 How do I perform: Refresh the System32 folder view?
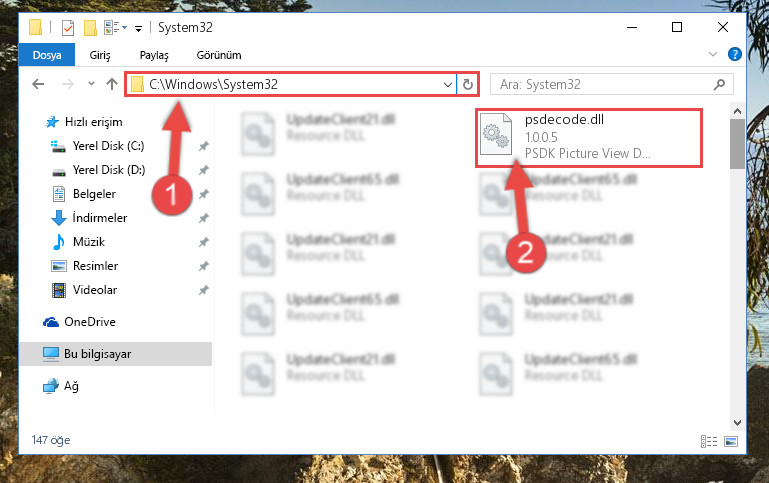(x=468, y=84)
